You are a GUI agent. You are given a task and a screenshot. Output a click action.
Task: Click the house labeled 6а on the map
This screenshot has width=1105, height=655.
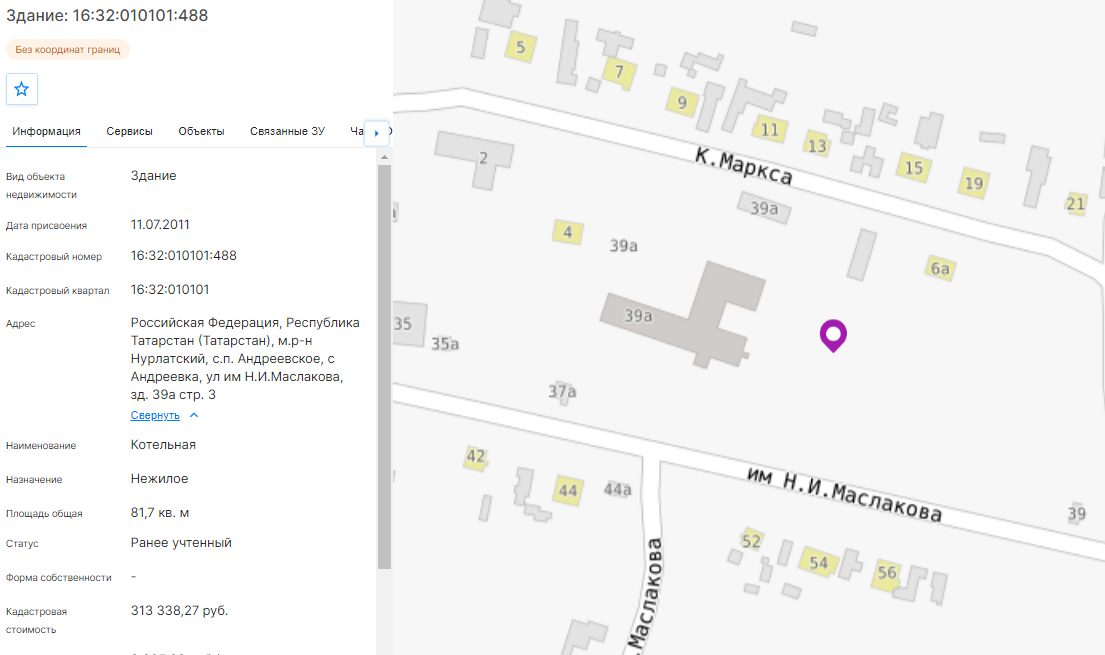tap(940, 268)
